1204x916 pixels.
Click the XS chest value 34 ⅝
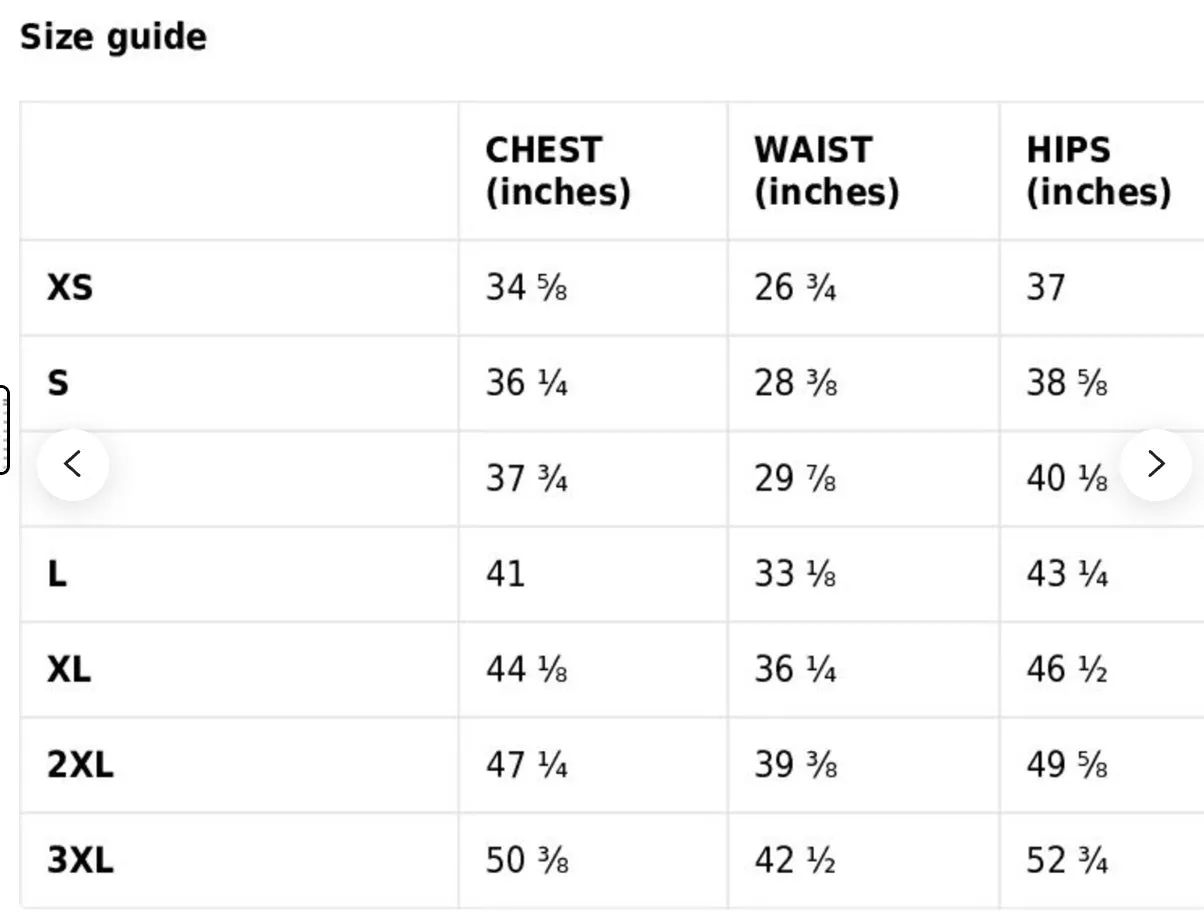[x=527, y=288]
